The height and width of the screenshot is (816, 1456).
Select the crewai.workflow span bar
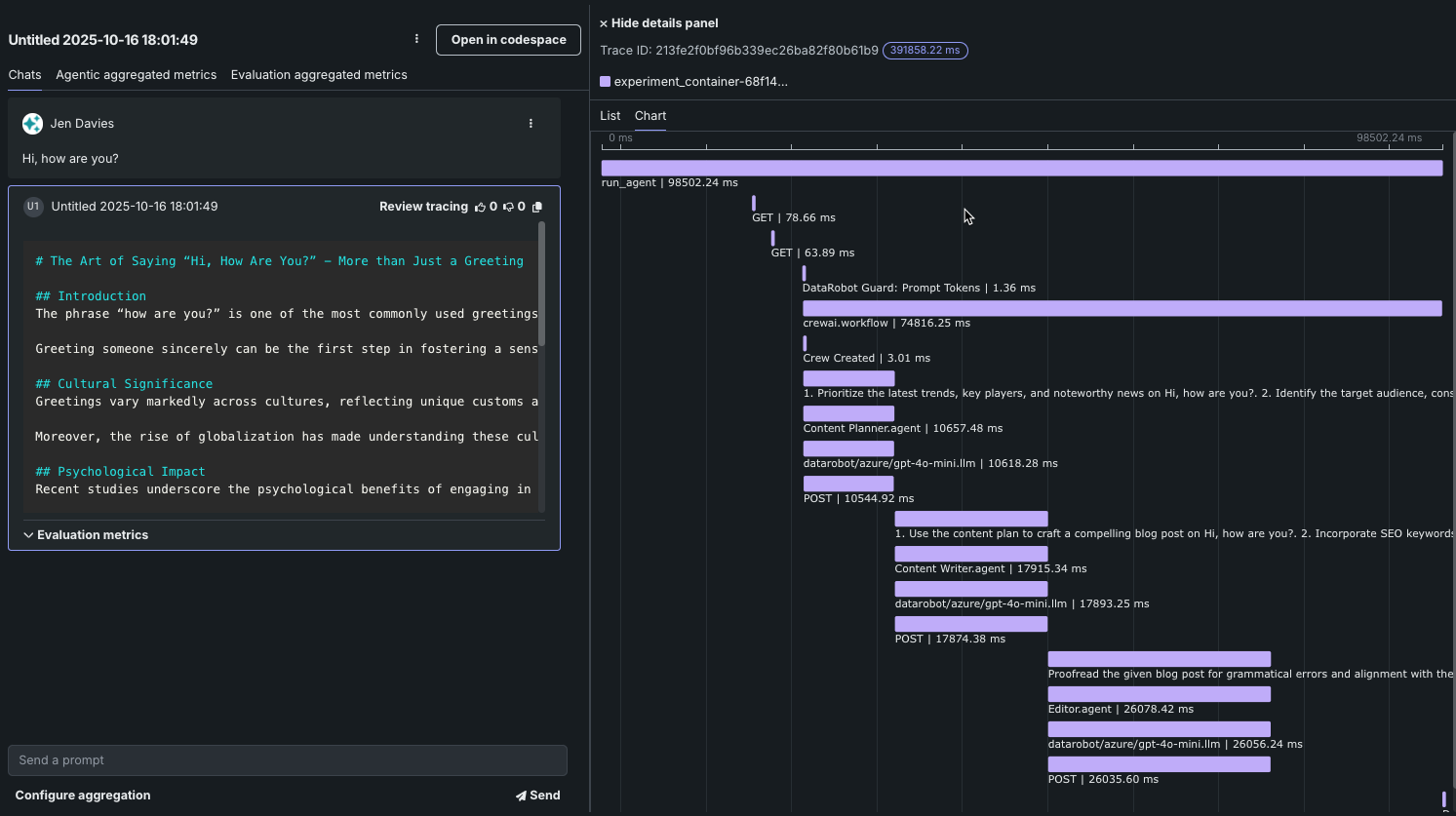coord(1122,308)
